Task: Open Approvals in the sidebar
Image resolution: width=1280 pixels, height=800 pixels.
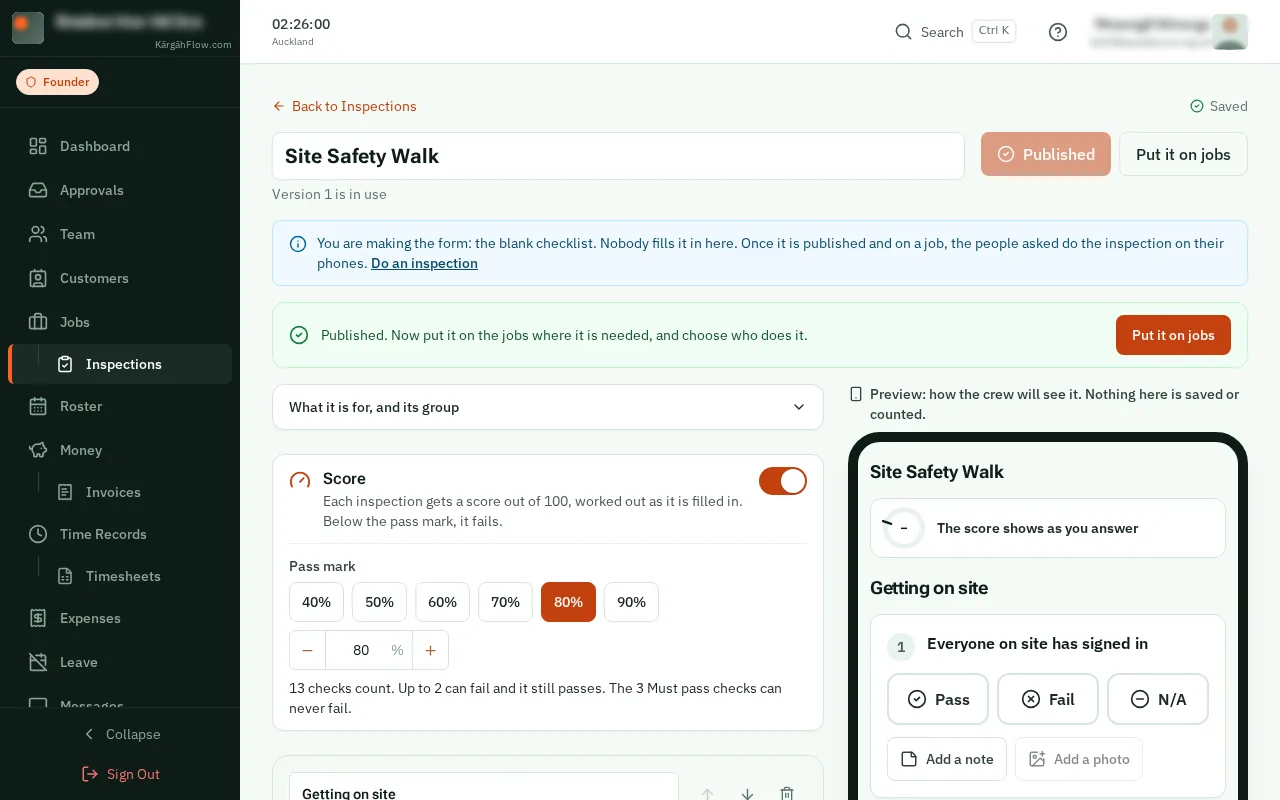Action: 120,190
